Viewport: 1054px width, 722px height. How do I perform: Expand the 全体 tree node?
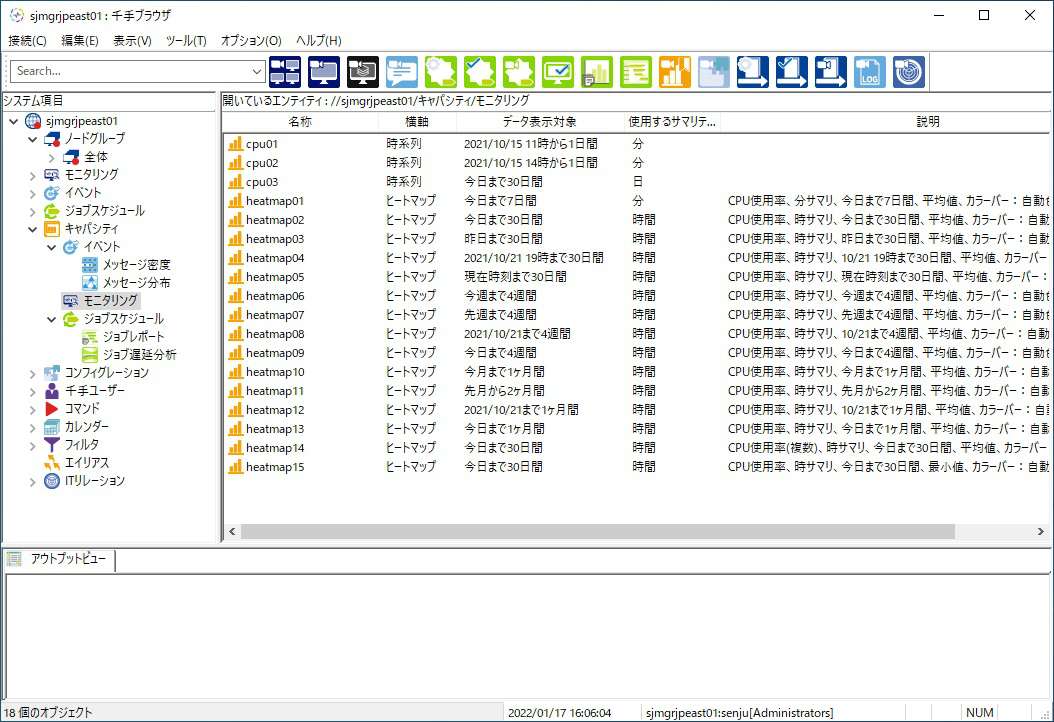pyautogui.click(x=51, y=157)
